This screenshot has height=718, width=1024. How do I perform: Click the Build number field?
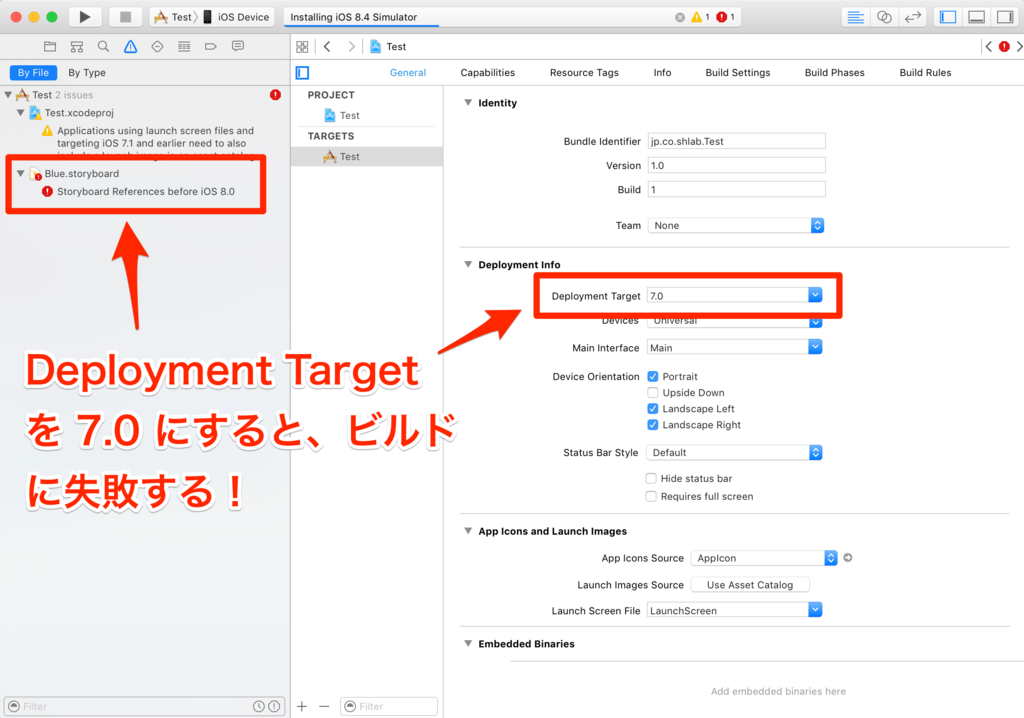click(736, 189)
